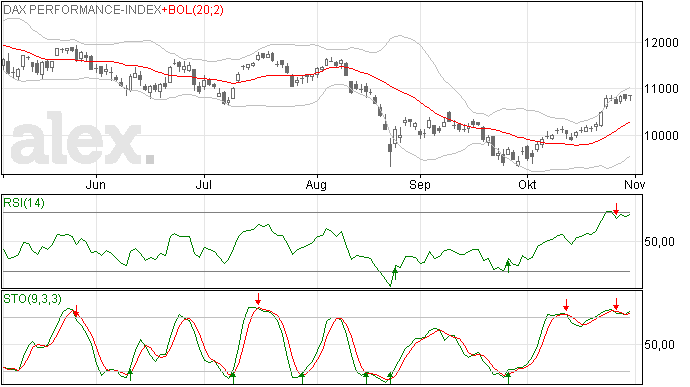Click the Jul month label
Viewport: 690px width, 387px height.
click(203, 185)
